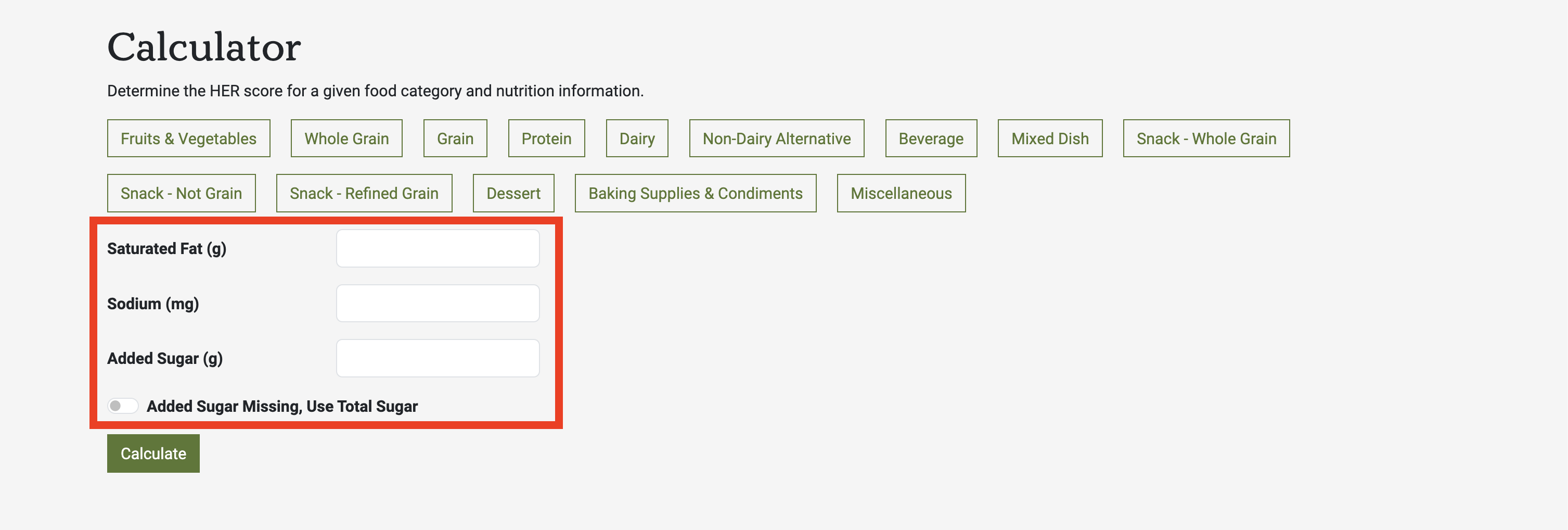The width and height of the screenshot is (1568, 530).
Task: Select Snack - Not Grain category
Action: coord(181,193)
